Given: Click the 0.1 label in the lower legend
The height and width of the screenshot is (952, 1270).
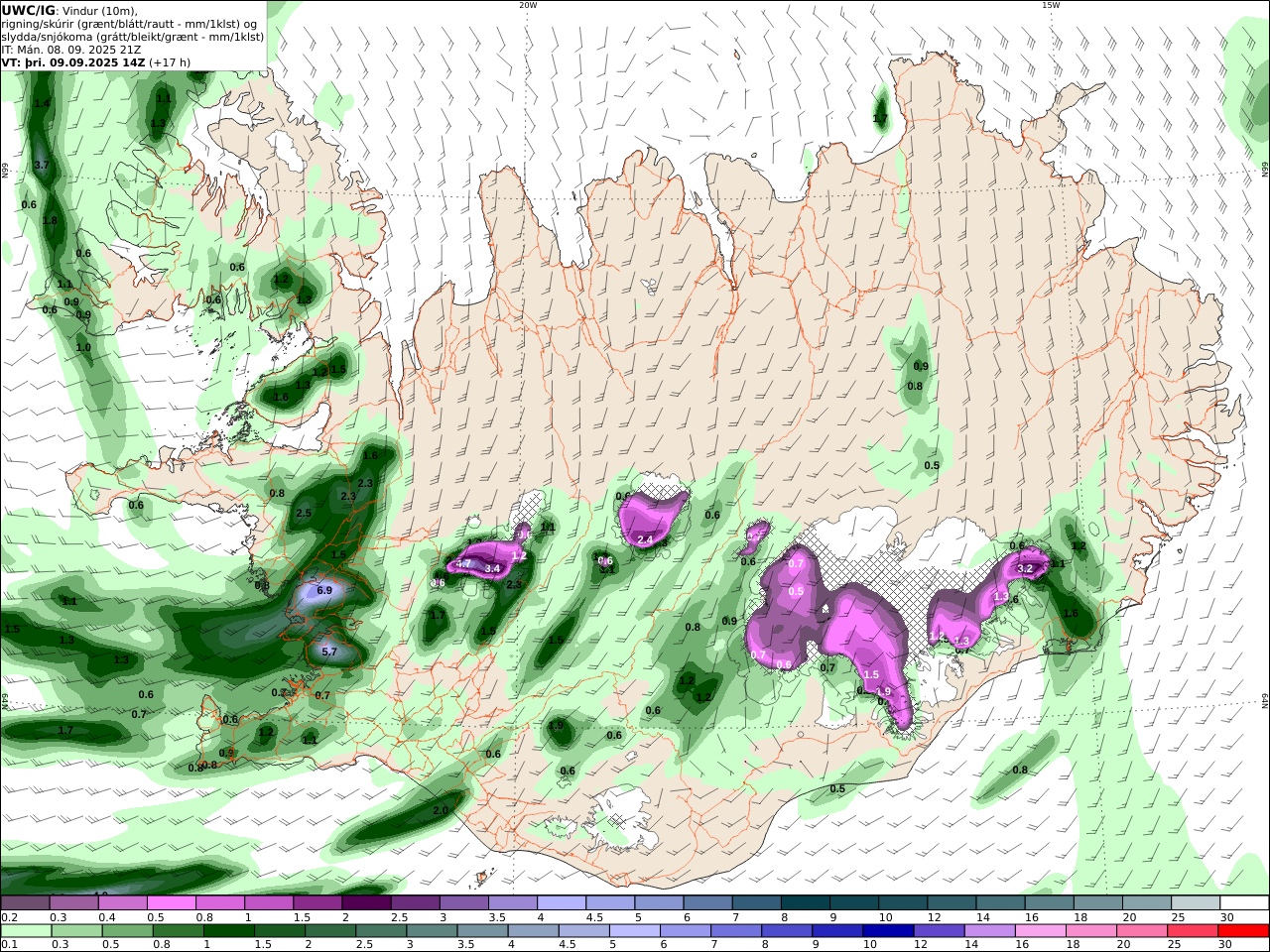Looking at the screenshot, I should pos(9,945).
